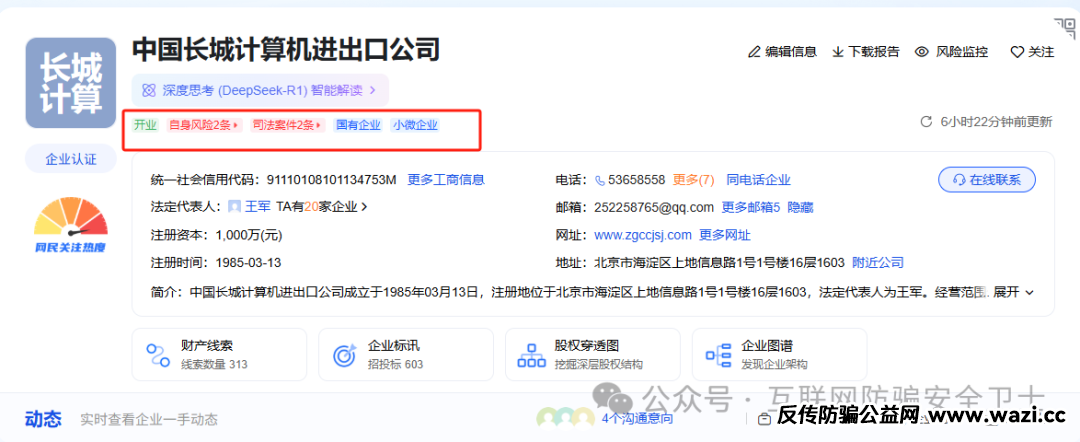Click the 在线联系 button
Viewport: 1080px width, 442px height.
987,180
